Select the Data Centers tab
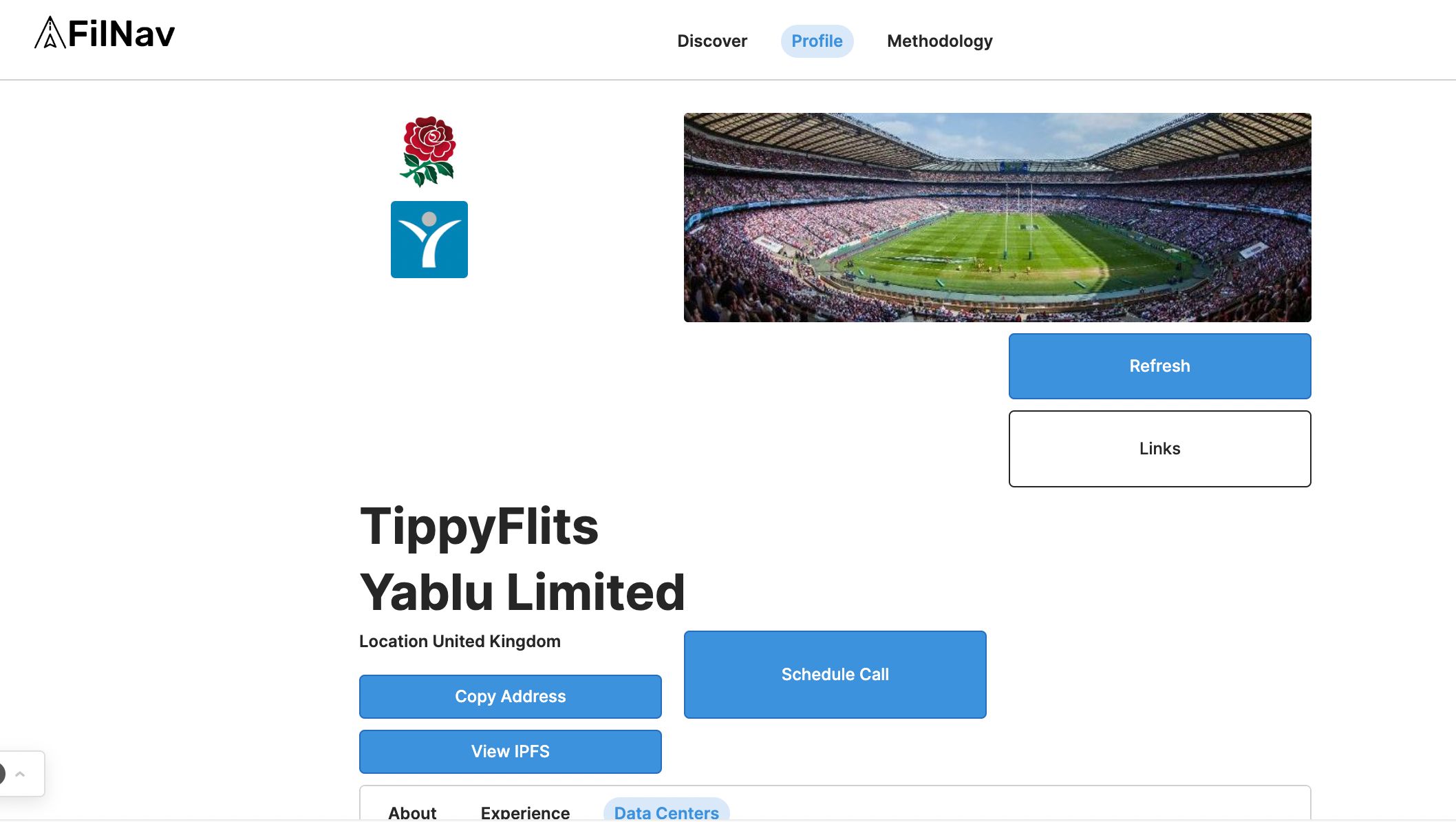The height and width of the screenshot is (822, 1456). 666,812
